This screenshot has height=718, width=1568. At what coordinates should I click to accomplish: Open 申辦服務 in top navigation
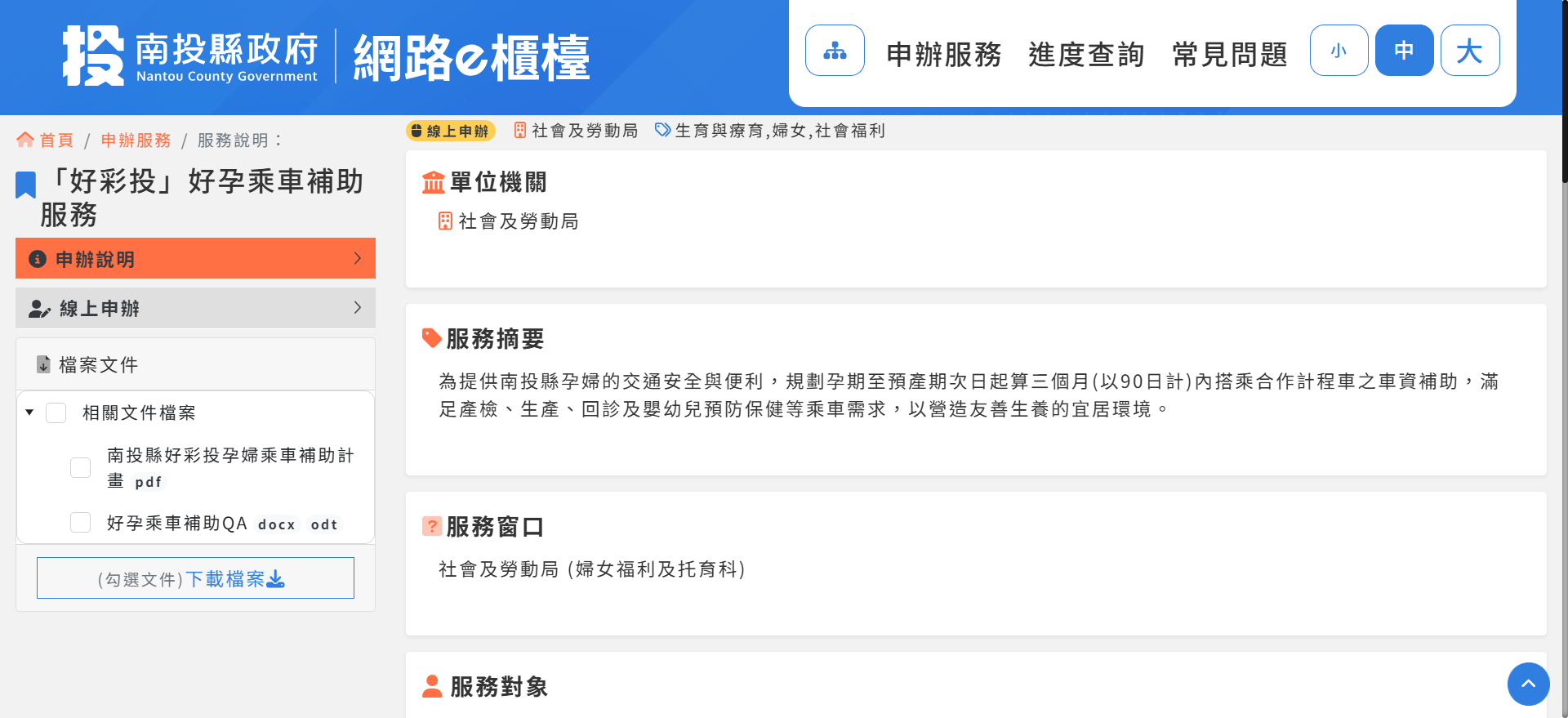pyautogui.click(x=944, y=55)
